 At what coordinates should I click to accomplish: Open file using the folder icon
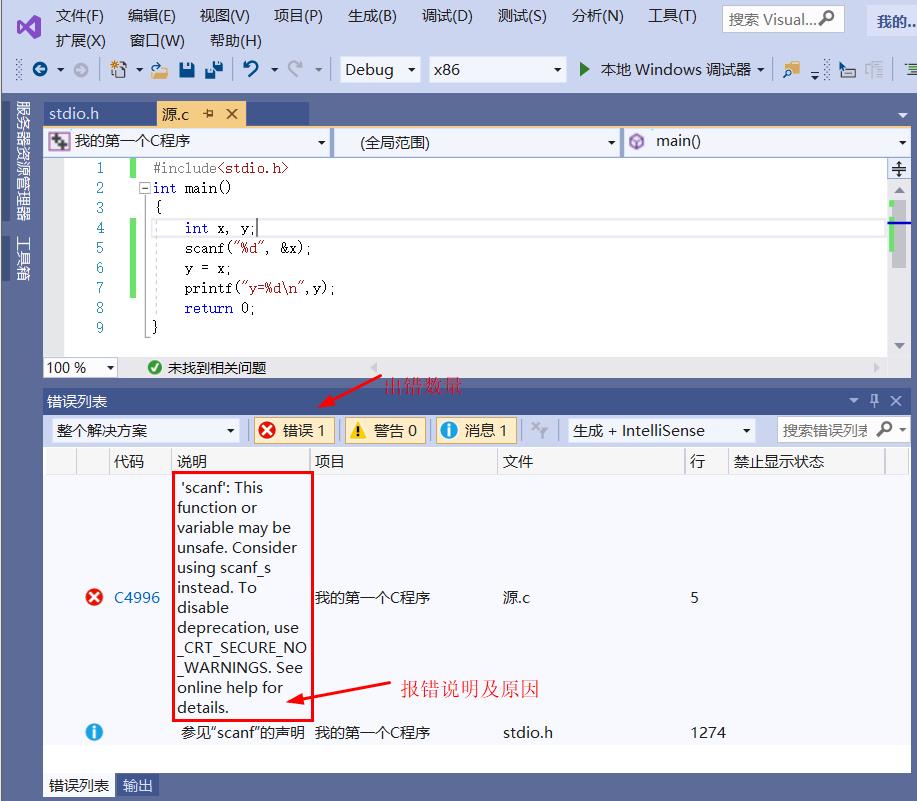pyautogui.click(x=159, y=70)
